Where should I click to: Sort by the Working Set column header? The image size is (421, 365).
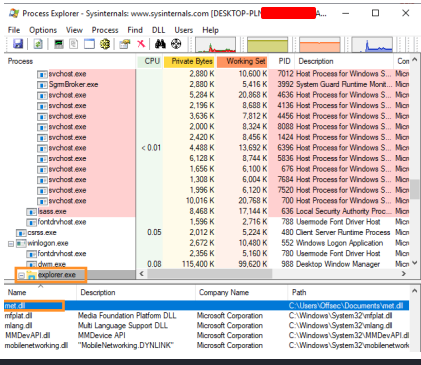point(242,61)
